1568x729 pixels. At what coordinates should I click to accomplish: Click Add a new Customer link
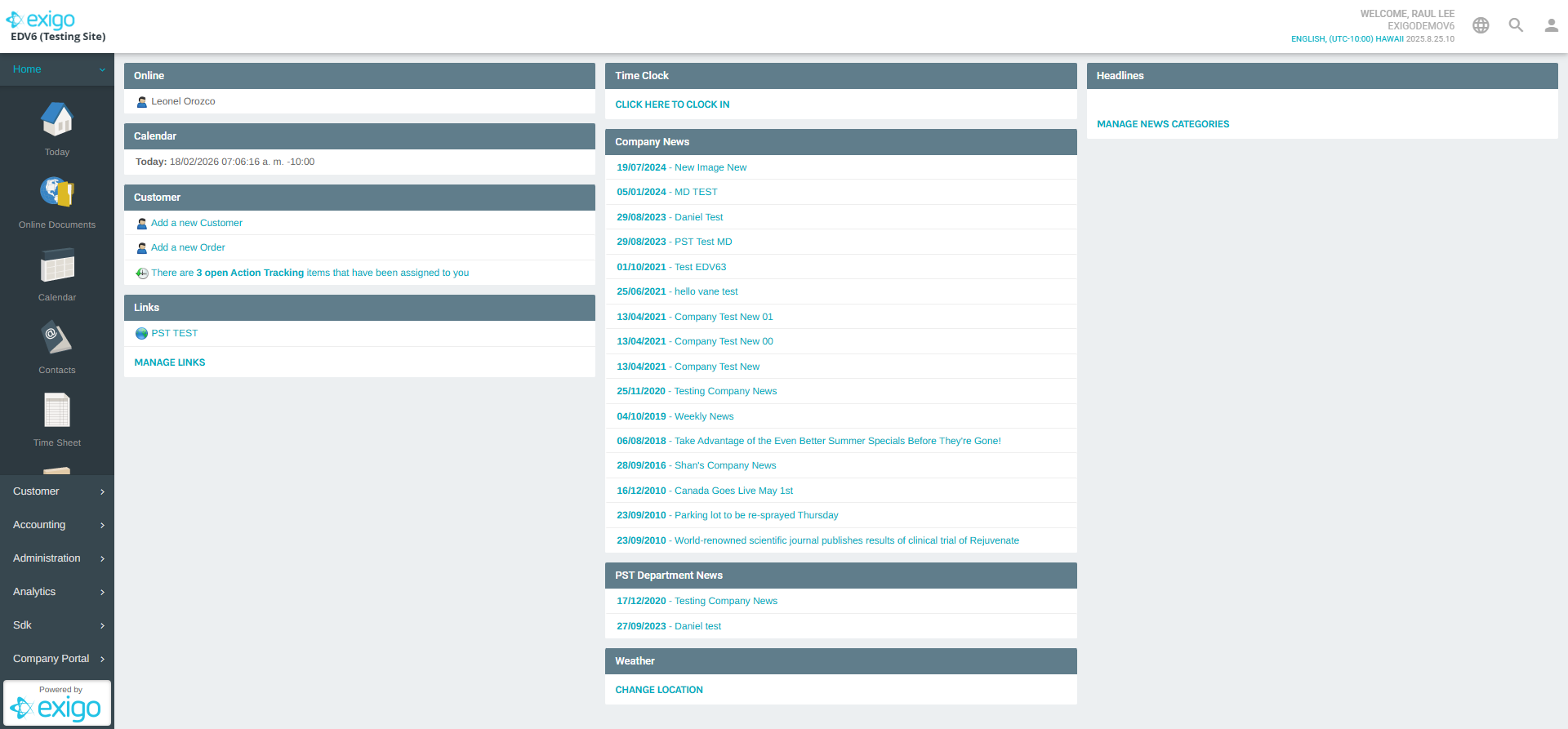[197, 223]
